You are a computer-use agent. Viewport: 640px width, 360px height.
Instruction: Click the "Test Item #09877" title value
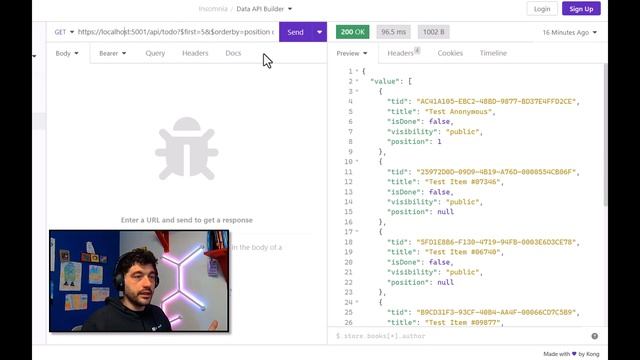pos(464,322)
